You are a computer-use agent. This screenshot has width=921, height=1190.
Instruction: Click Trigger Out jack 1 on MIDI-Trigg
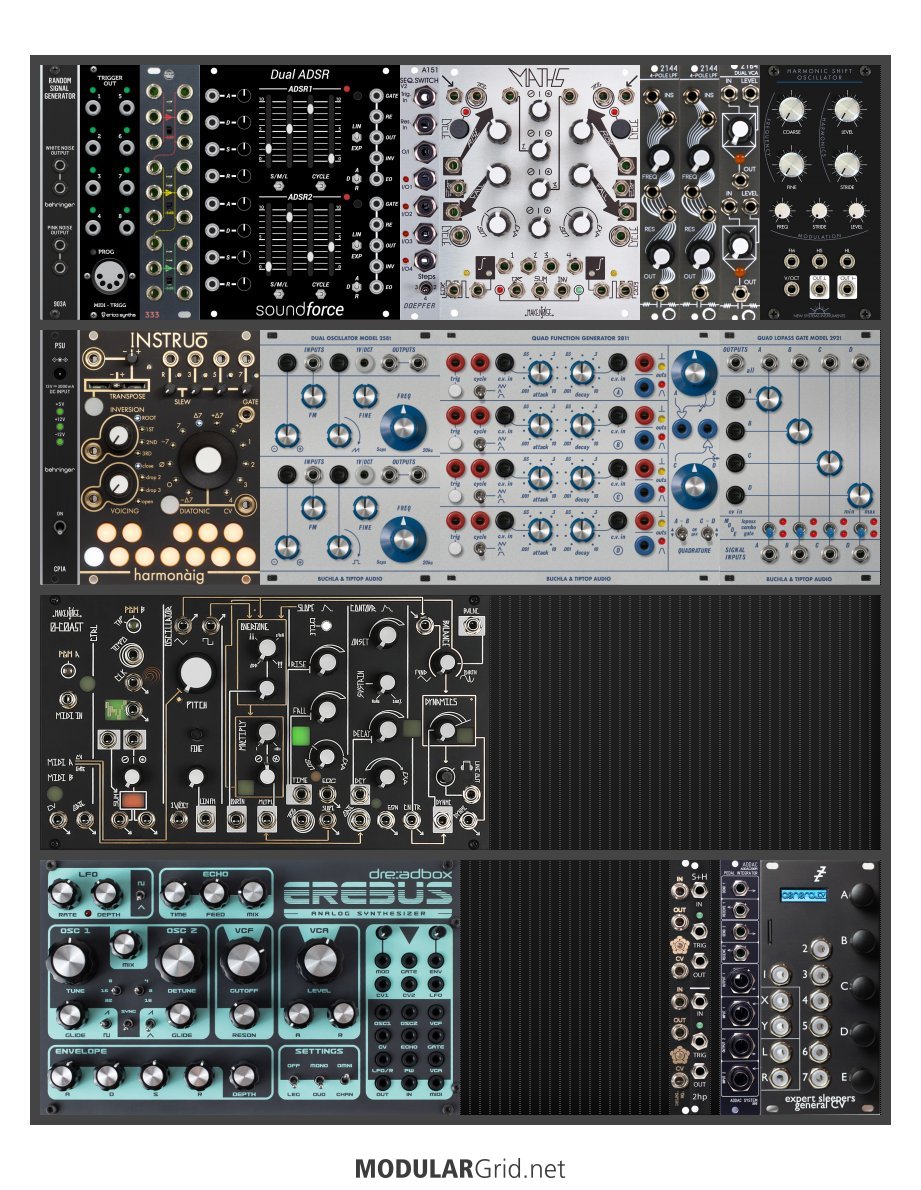click(x=93, y=108)
